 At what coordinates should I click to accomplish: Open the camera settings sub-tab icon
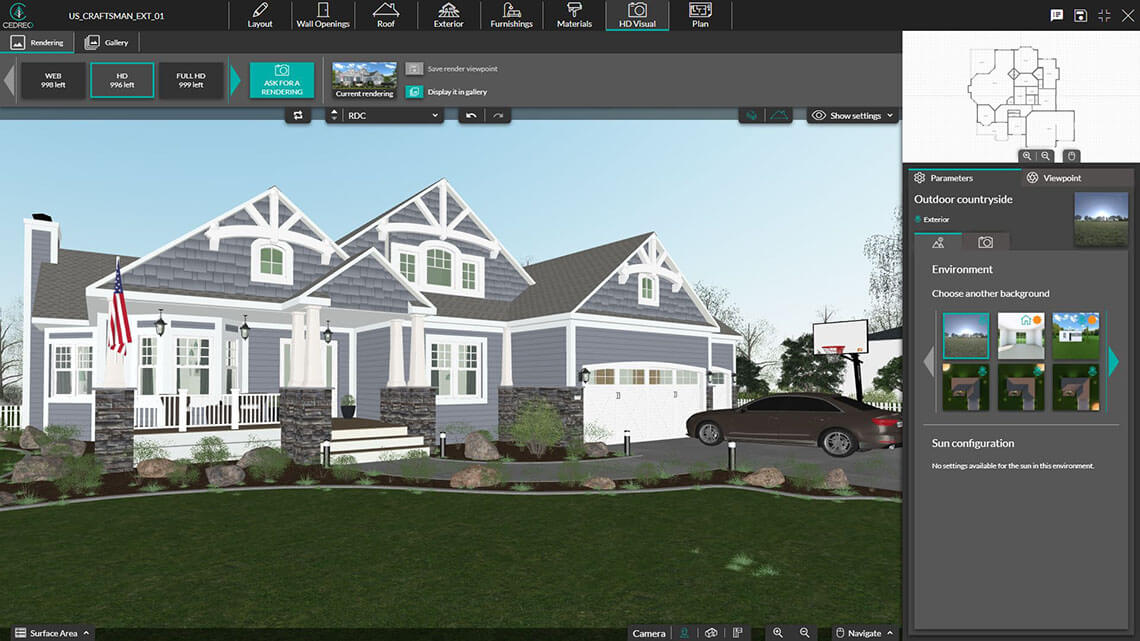985,242
